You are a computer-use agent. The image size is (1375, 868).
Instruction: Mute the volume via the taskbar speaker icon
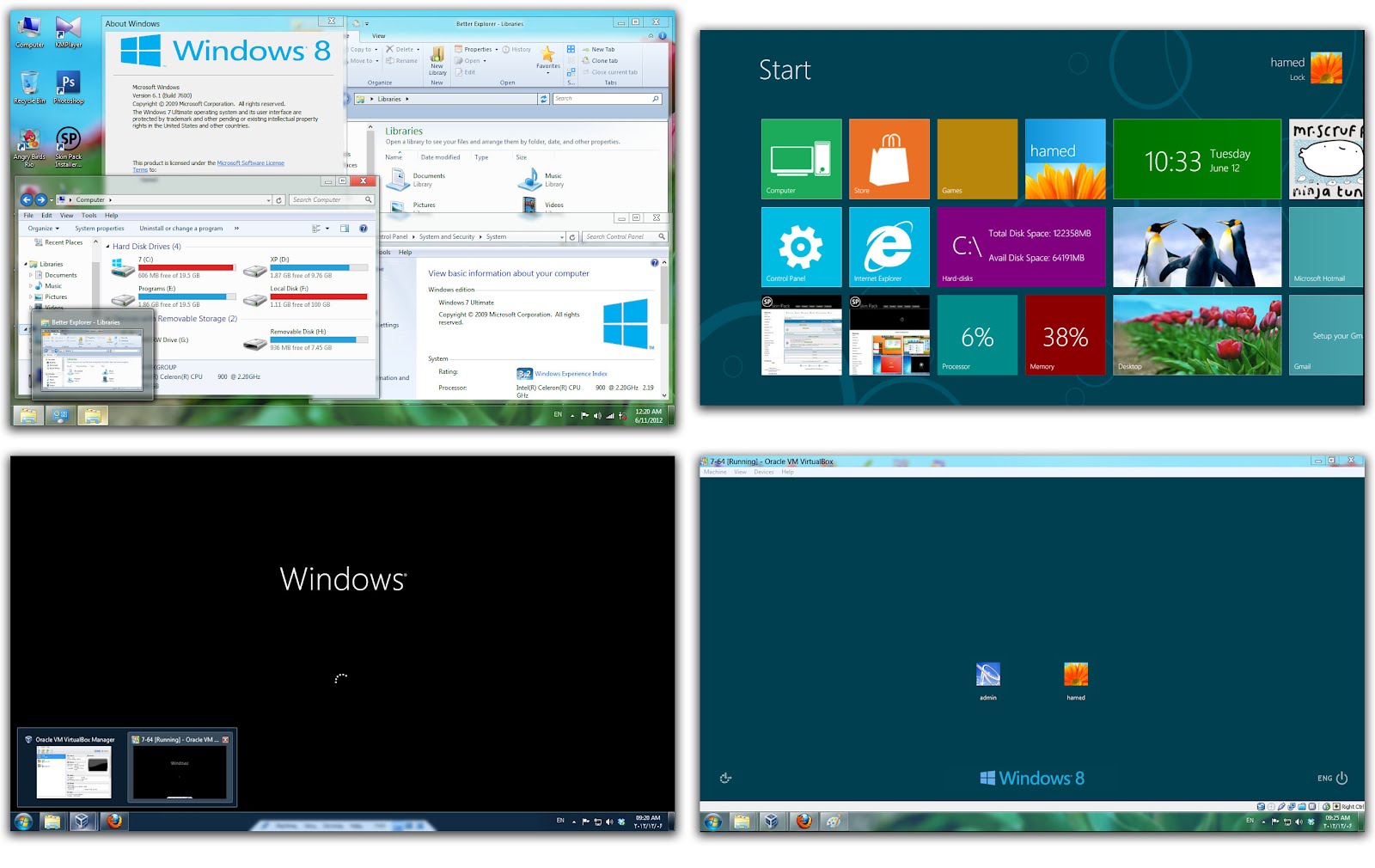tap(597, 415)
